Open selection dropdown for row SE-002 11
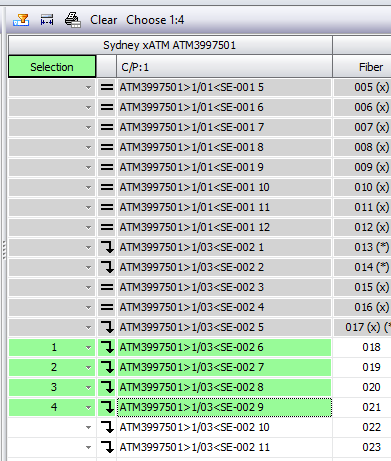The width and height of the screenshot is (391, 461). (88, 448)
